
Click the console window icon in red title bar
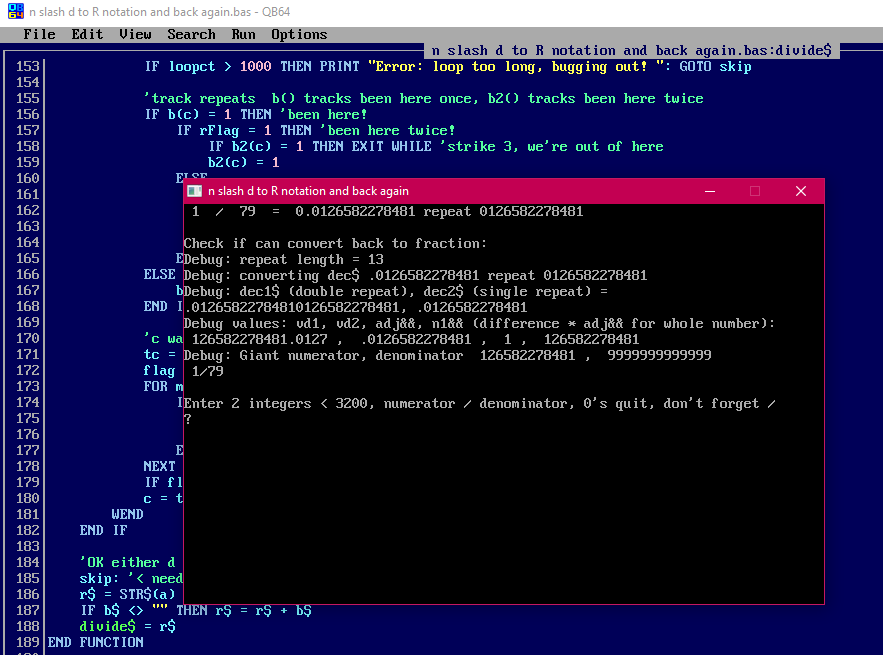(193, 191)
